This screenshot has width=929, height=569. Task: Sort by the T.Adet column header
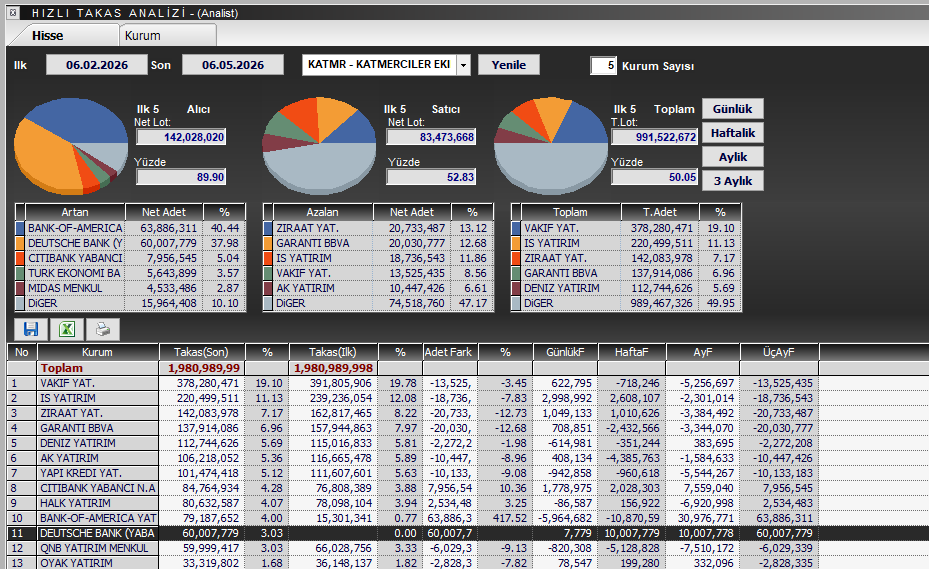(660, 212)
